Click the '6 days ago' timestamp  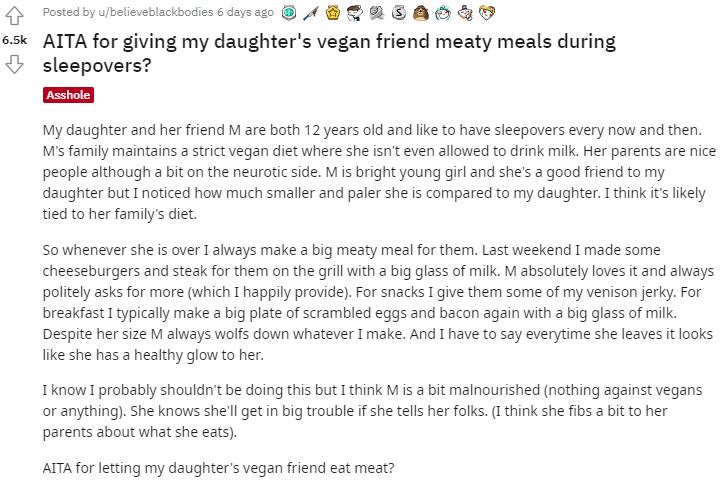[245, 12]
